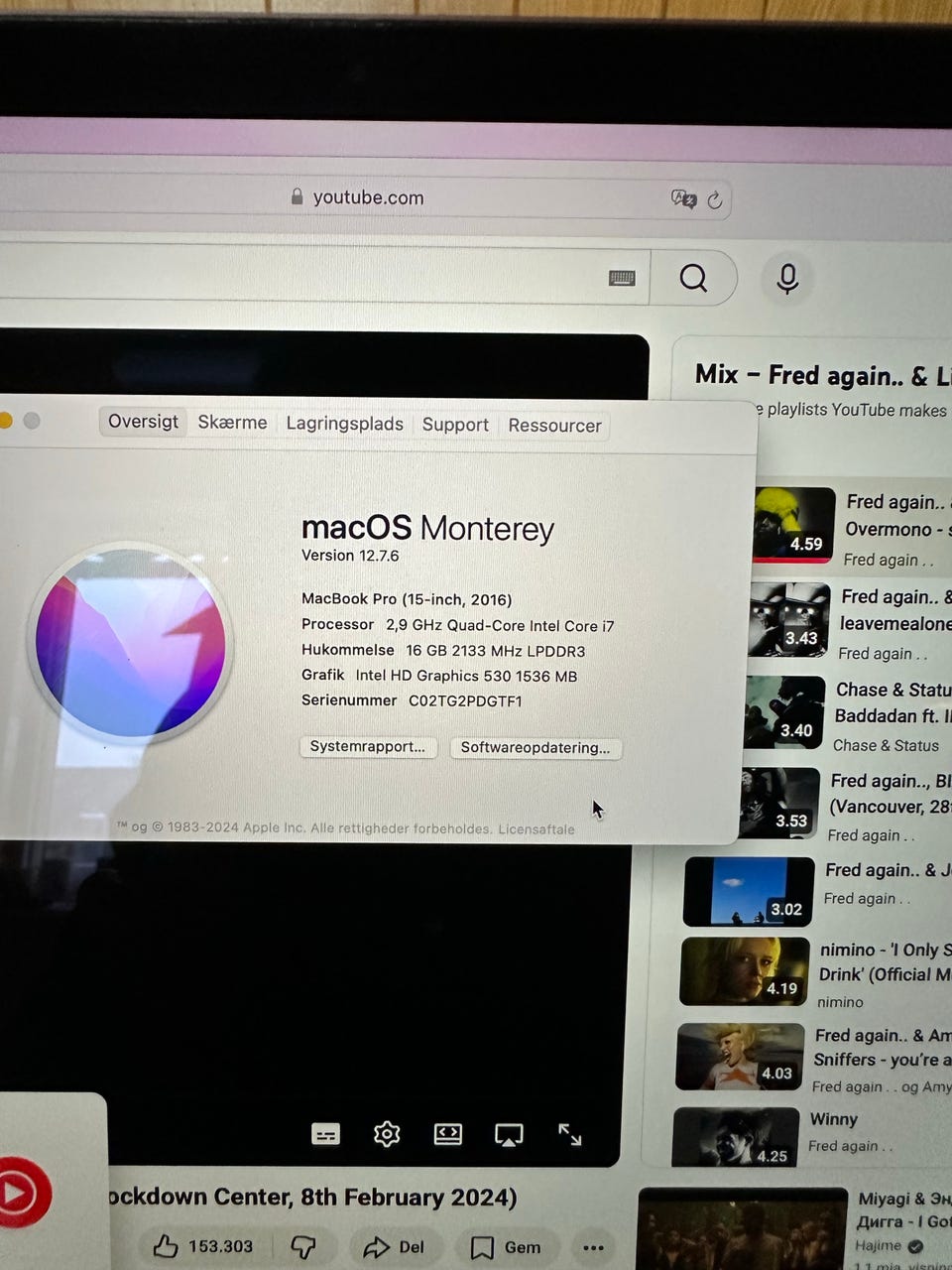The height and width of the screenshot is (1270, 952).
Task: Click the Chase & Status channel name
Action: 886,745
